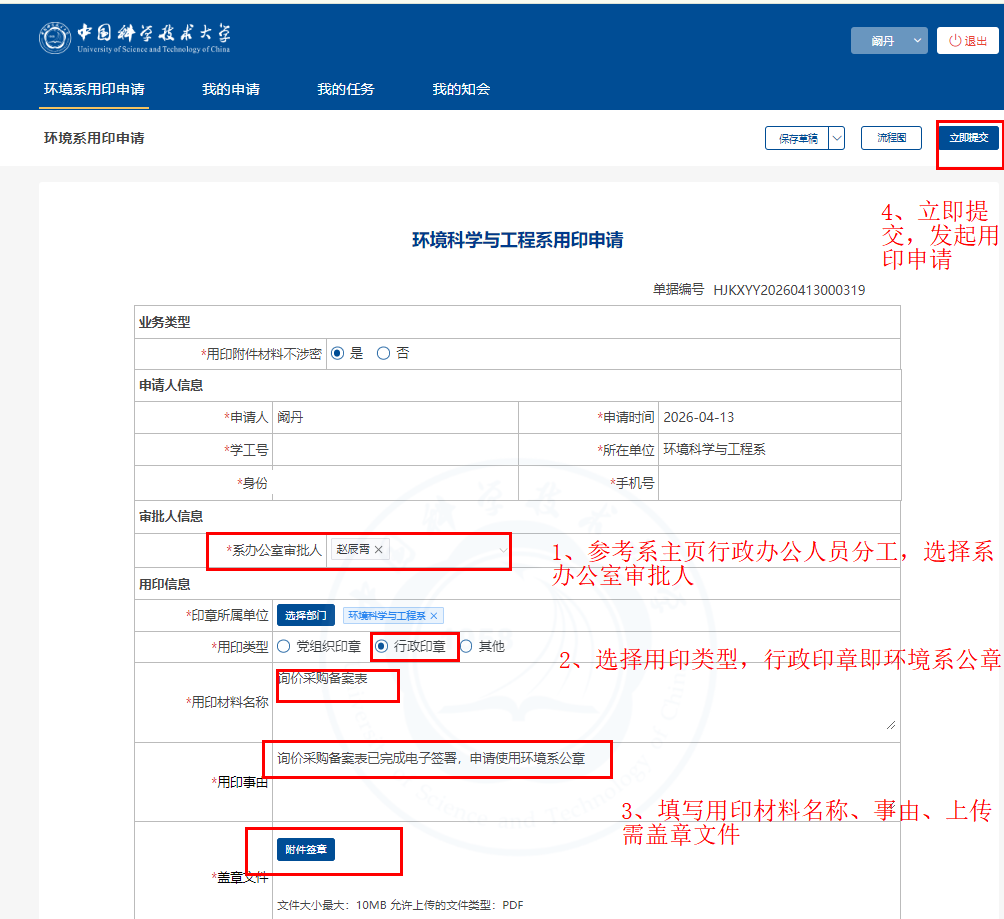Image resolution: width=1004 pixels, height=919 pixels.
Task: Choose 其他 seal type
Action: 466,646
